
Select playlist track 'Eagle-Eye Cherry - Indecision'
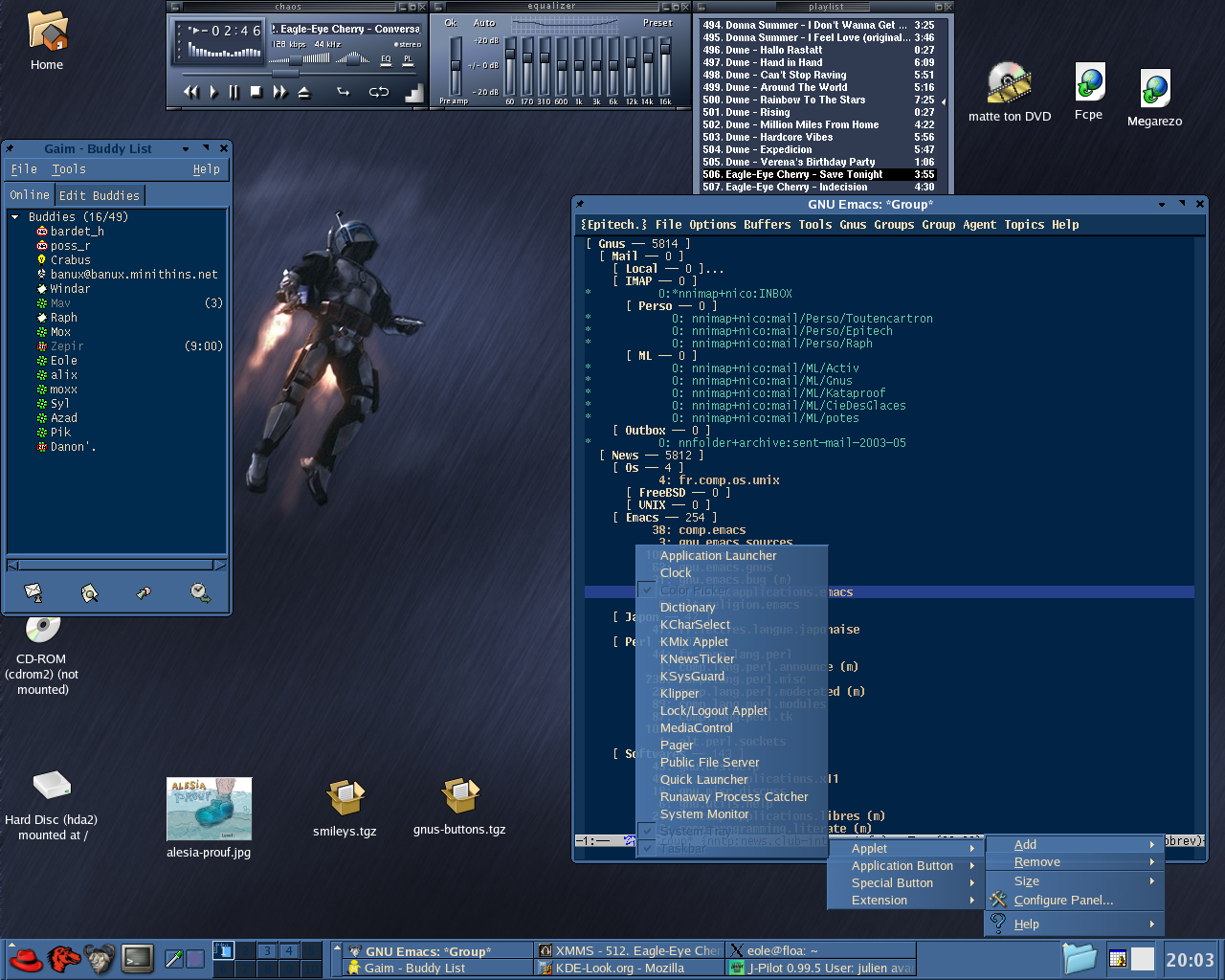tap(818, 187)
